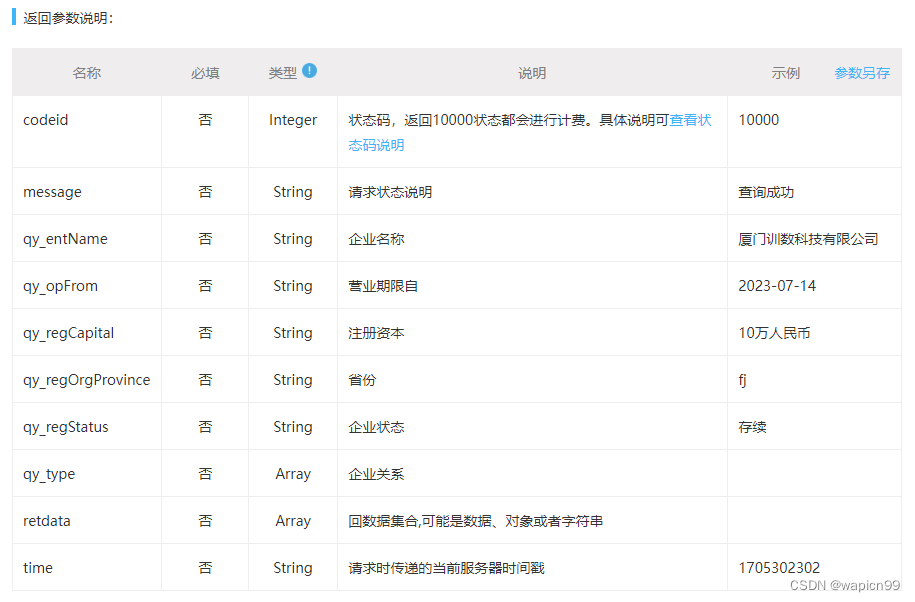This screenshot has width=915, height=602.
Task: Click the description 注册资本
Action: [376, 333]
